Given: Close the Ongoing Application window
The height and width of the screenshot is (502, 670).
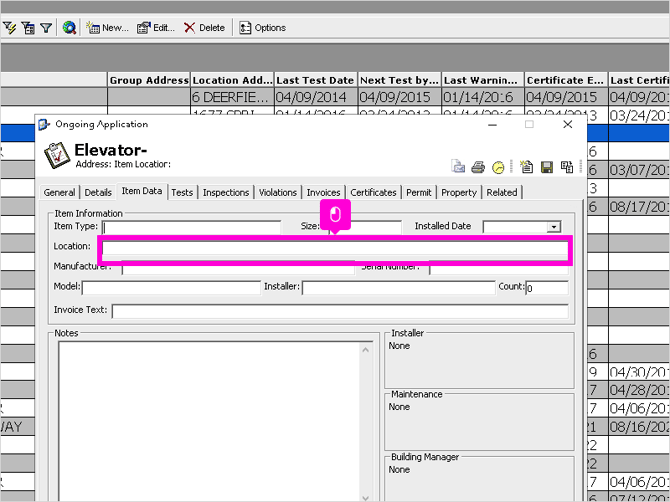Looking at the screenshot, I should pos(567,124).
